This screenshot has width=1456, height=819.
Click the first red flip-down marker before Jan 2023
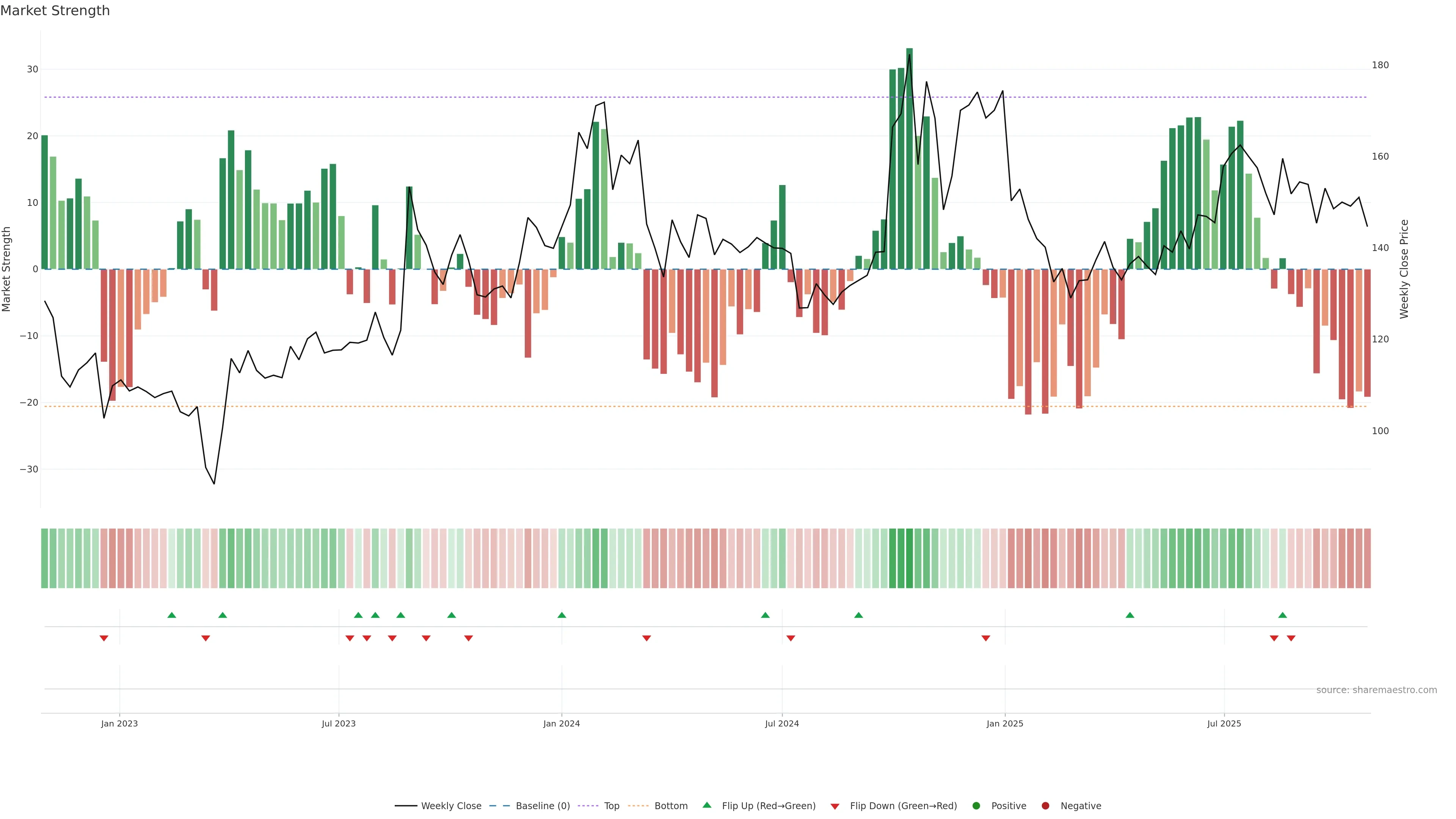click(x=104, y=638)
